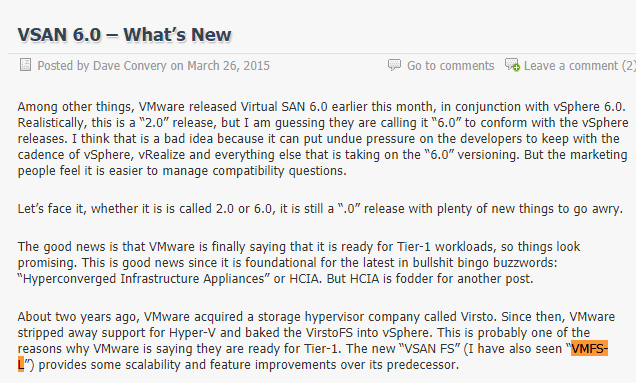636x383 pixels.
Task: Click the word 'VirstoFS' in the last paragraph
Action: (x=329, y=333)
